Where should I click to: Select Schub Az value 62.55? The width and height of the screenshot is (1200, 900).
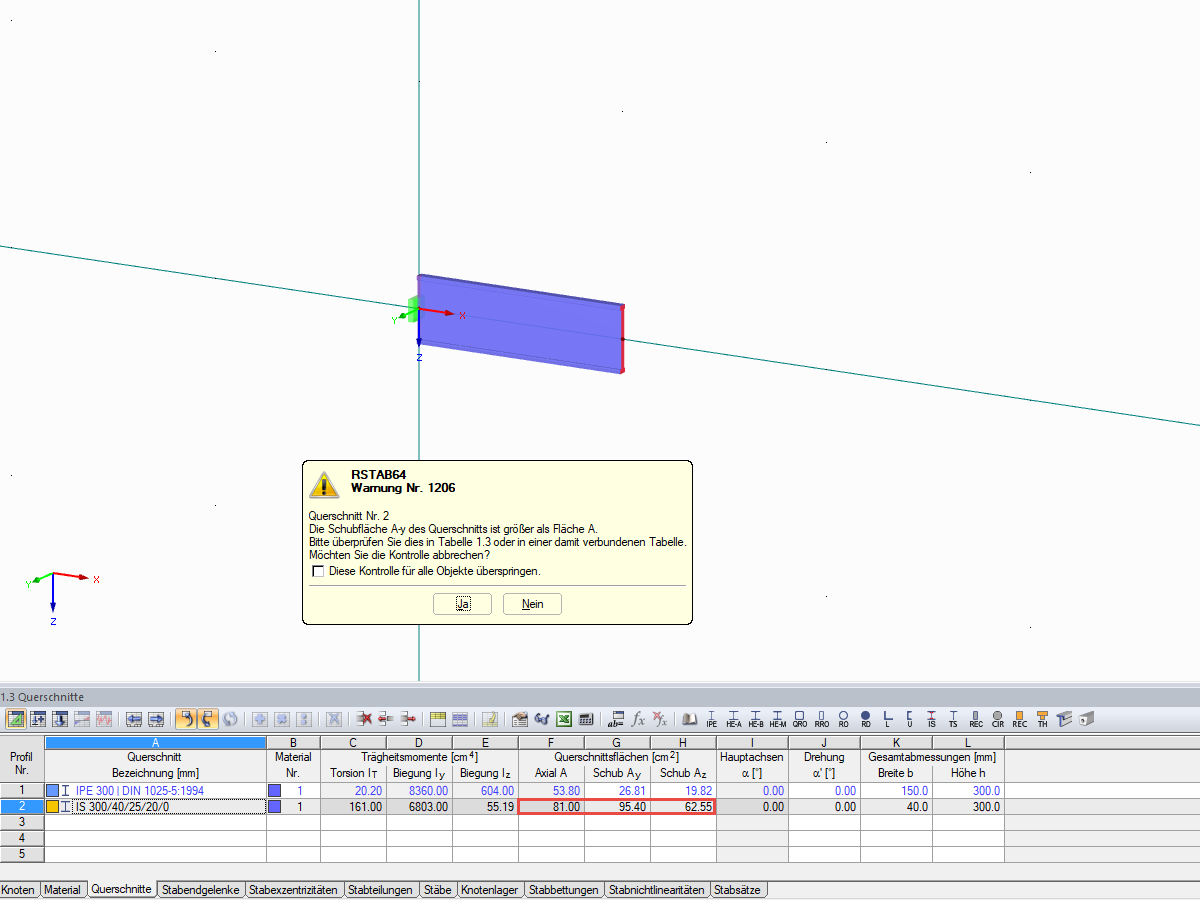(x=683, y=807)
